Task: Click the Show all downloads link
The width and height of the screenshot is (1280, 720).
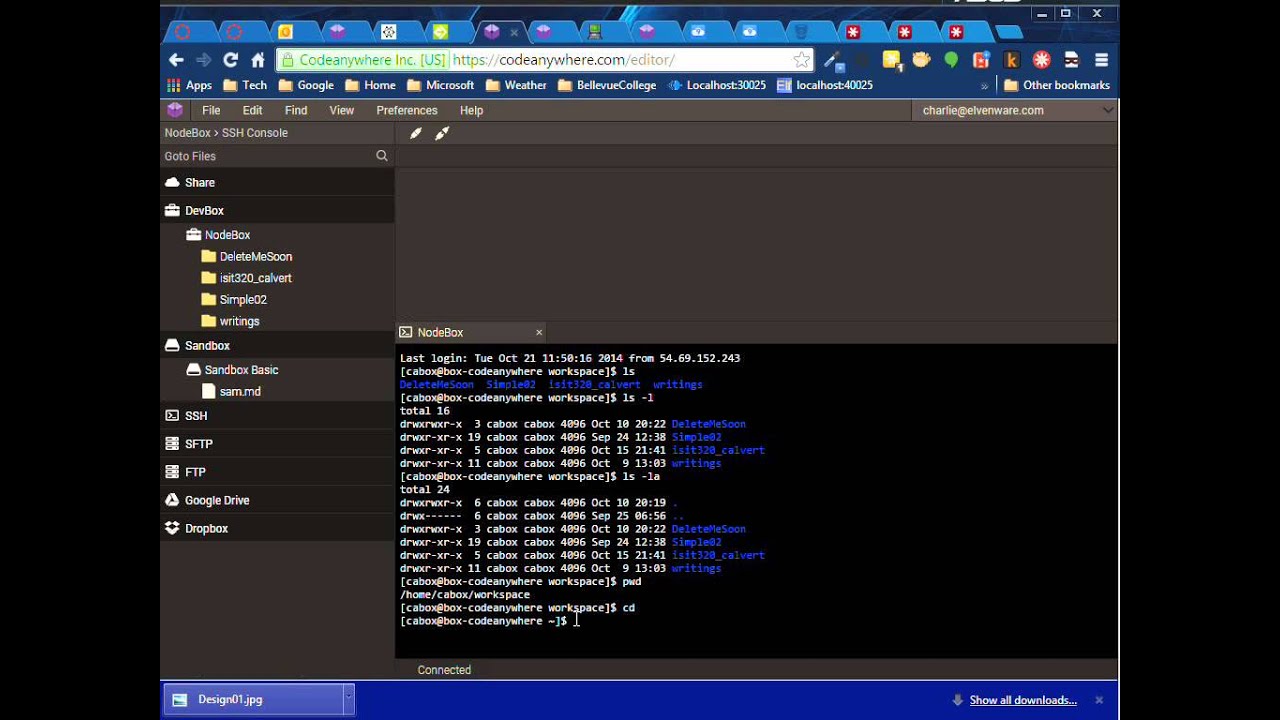Action: click(1023, 700)
